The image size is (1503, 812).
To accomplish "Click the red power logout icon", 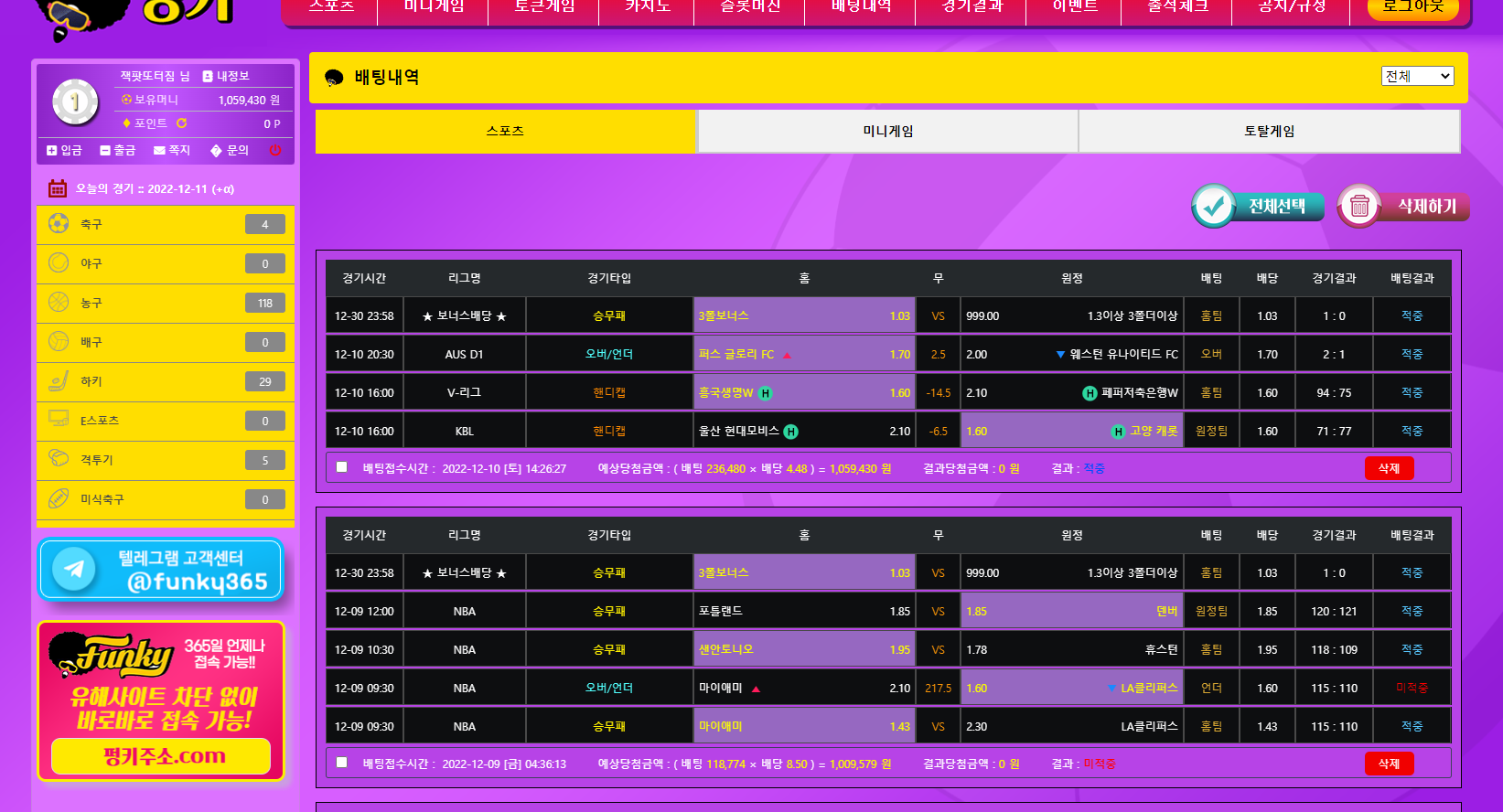I will (275, 150).
